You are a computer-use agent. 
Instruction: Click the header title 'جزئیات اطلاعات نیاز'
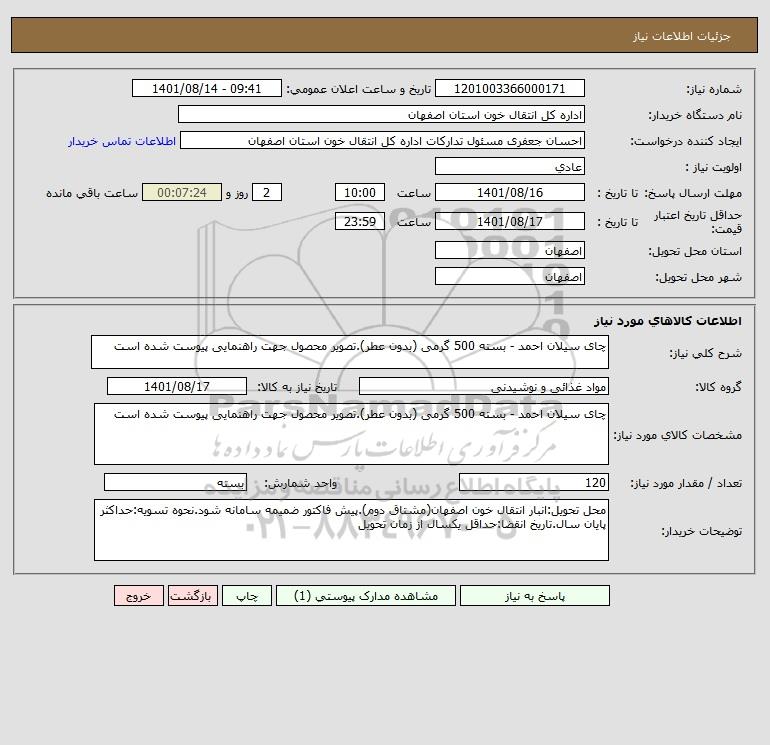[x=682, y=36]
